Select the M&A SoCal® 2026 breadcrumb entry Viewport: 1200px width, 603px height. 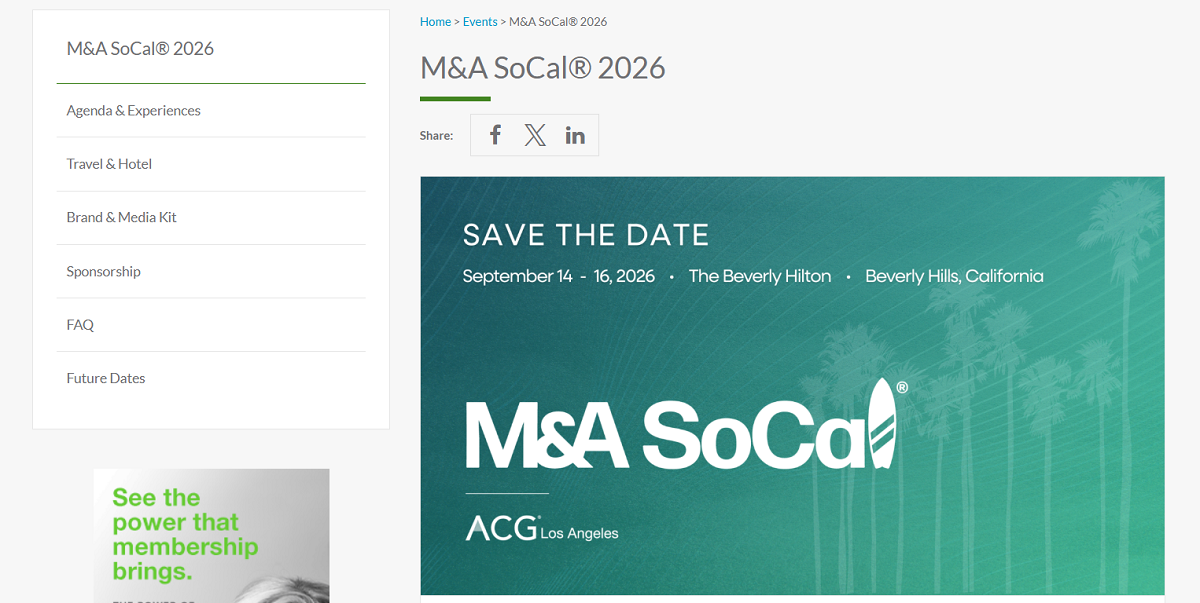click(558, 21)
